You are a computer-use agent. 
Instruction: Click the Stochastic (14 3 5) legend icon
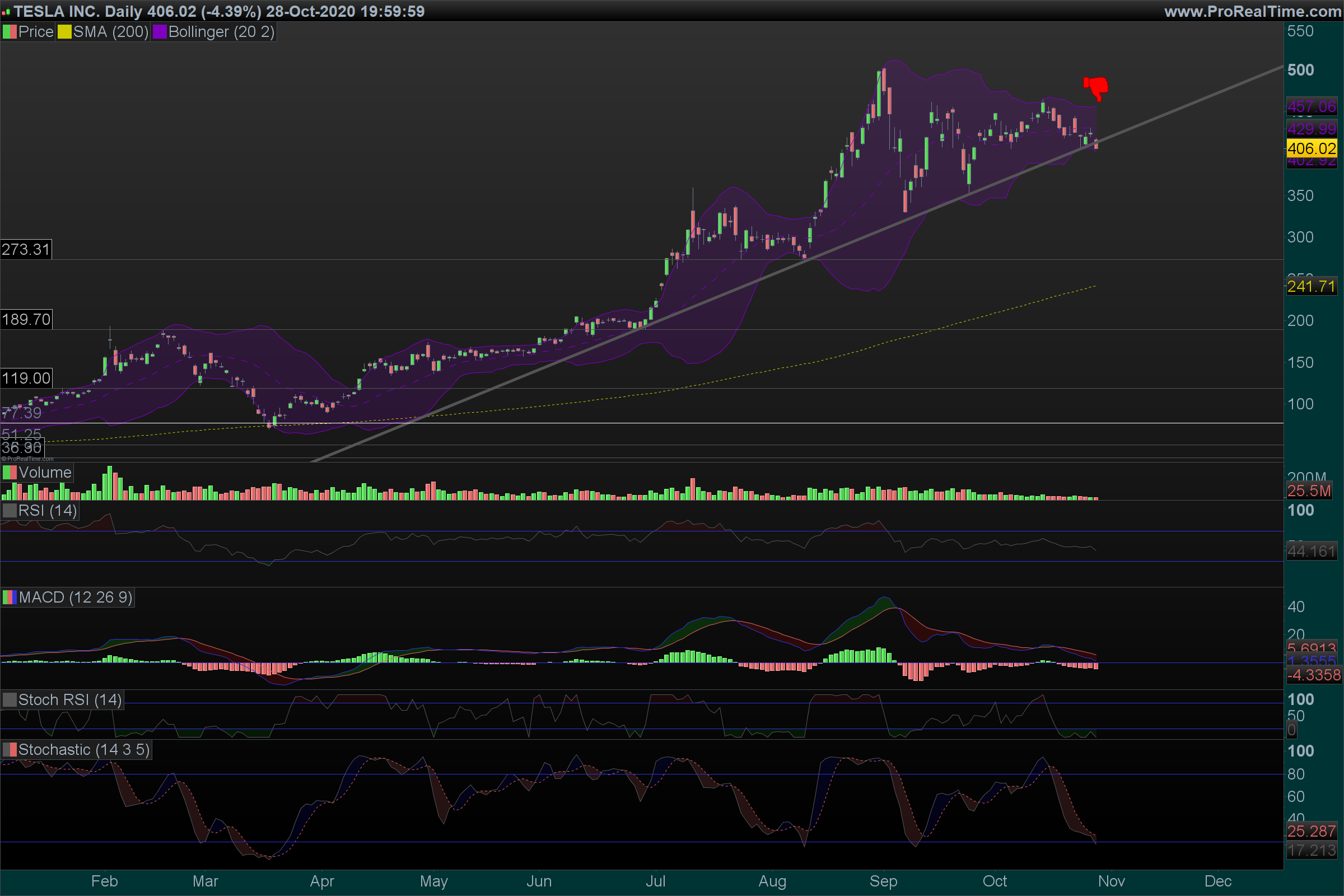(x=10, y=750)
